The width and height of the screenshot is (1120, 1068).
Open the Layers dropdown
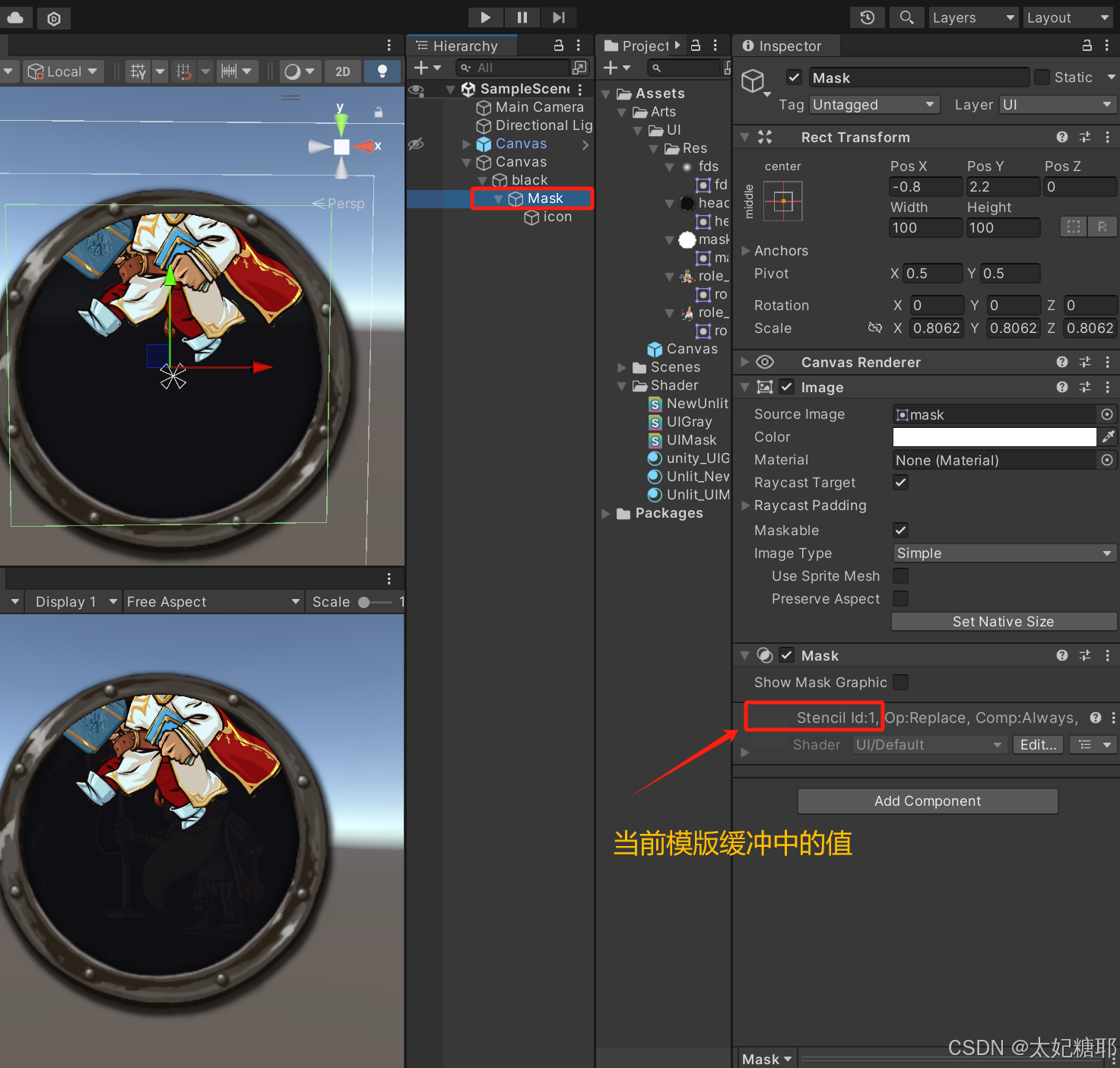[x=973, y=17]
